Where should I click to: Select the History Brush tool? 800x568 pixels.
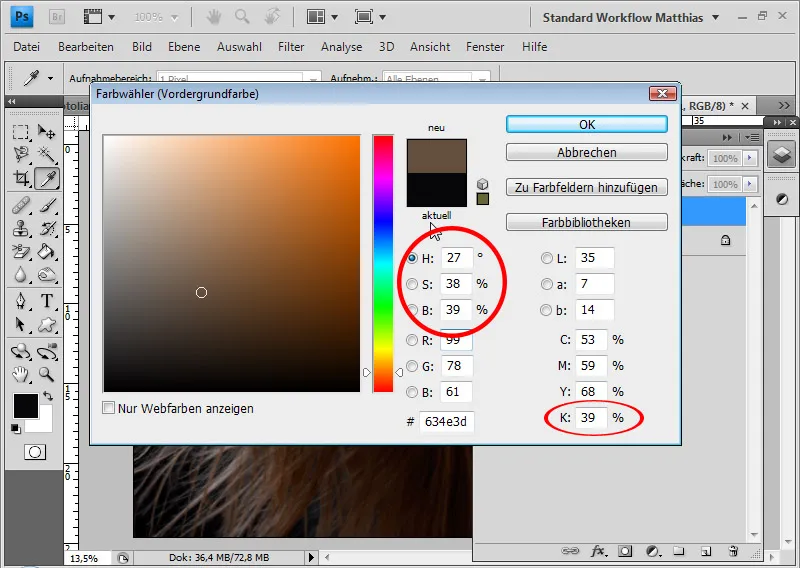point(47,229)
